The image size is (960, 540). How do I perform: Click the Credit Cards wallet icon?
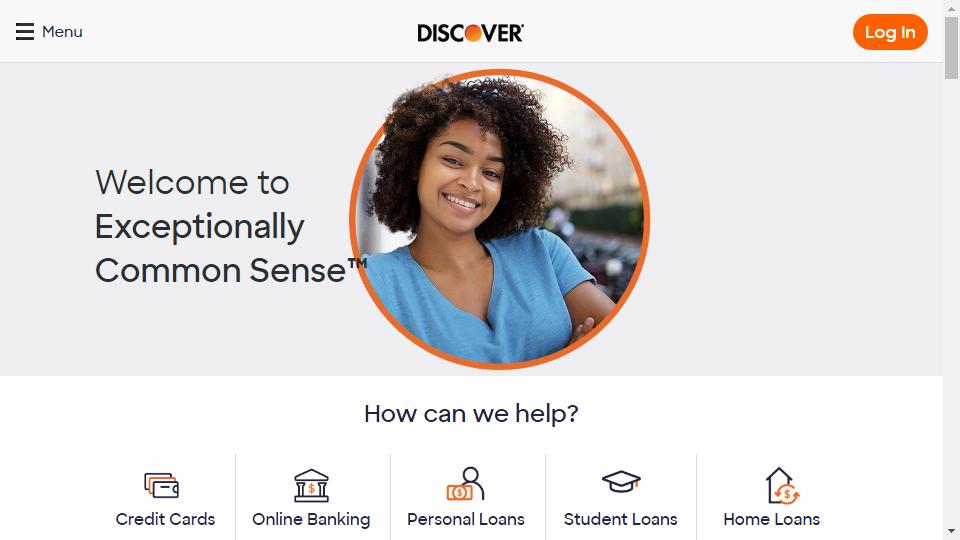point(162,485)
